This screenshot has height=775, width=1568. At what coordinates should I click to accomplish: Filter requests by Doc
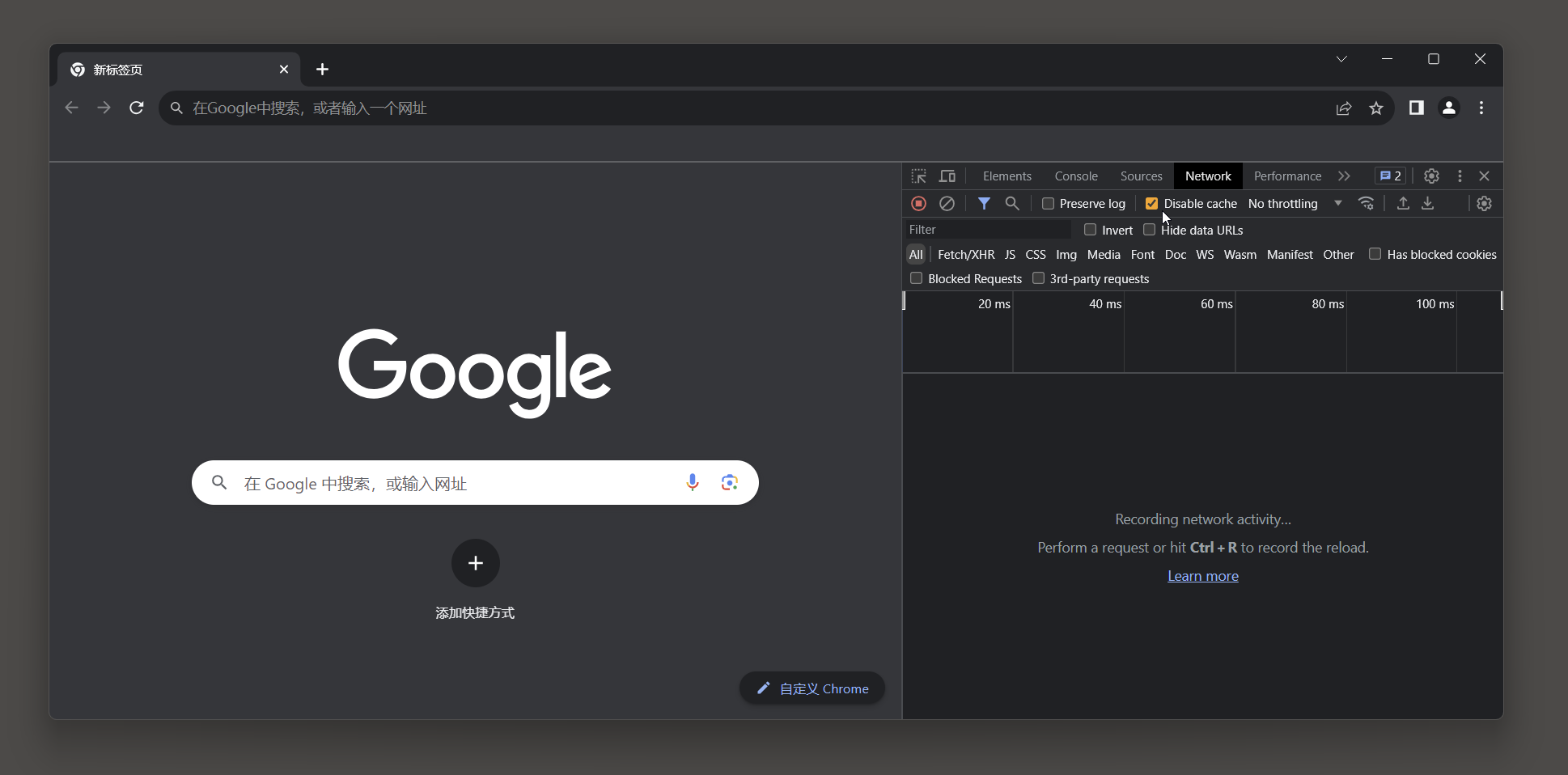(1176, 254)
